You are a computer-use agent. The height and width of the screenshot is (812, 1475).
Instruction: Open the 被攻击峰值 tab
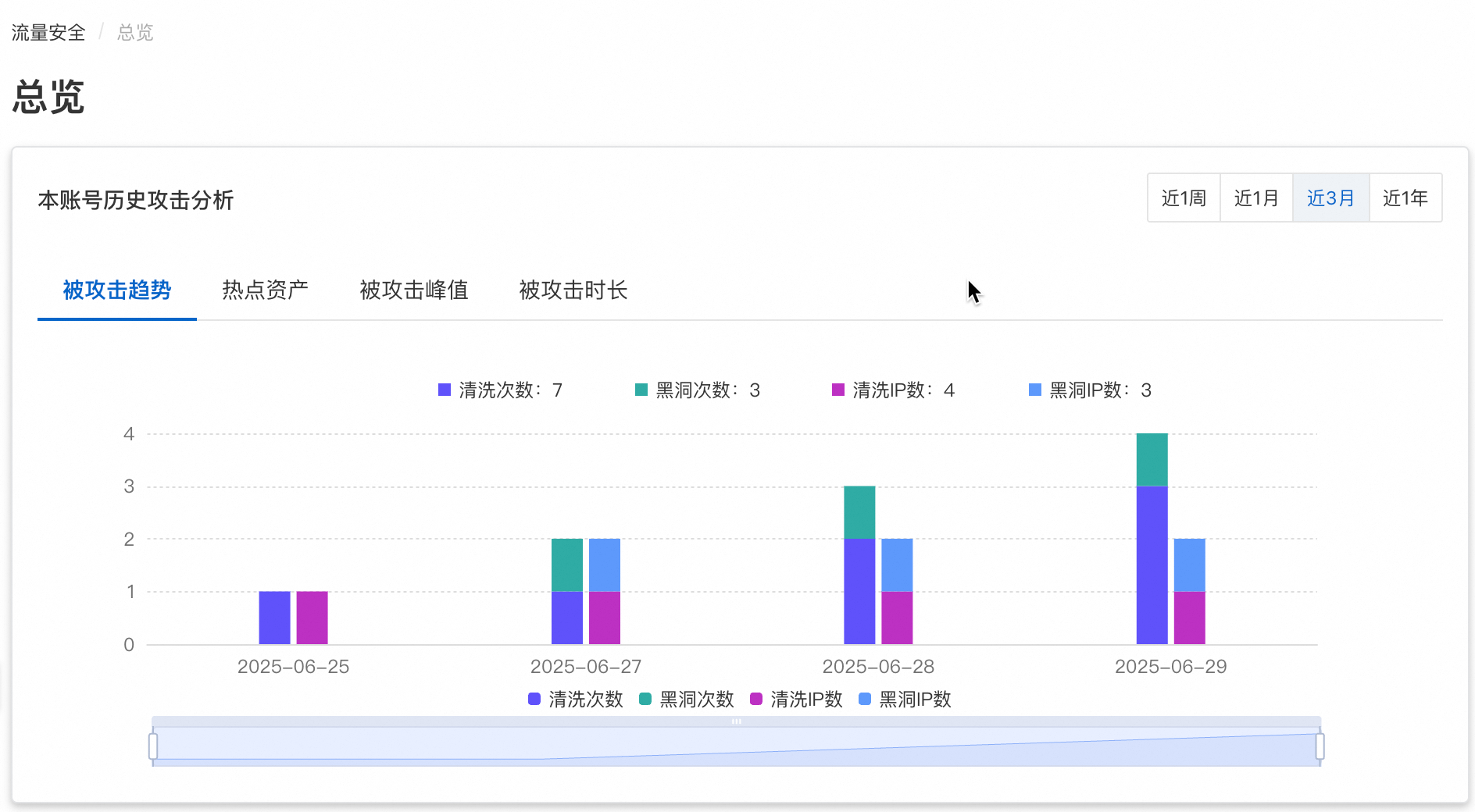(x=414, y=290)
